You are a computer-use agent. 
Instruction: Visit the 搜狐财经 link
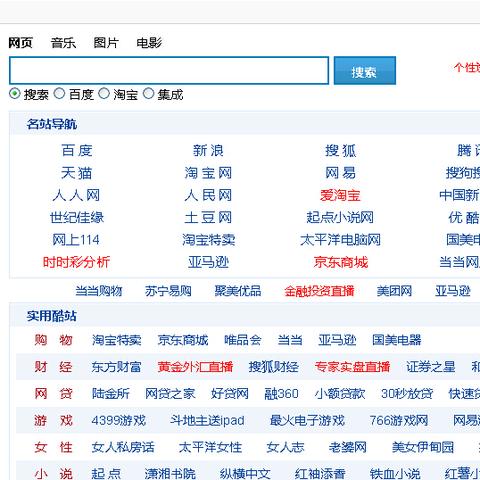pyautogui.click(x=274, y=367)
